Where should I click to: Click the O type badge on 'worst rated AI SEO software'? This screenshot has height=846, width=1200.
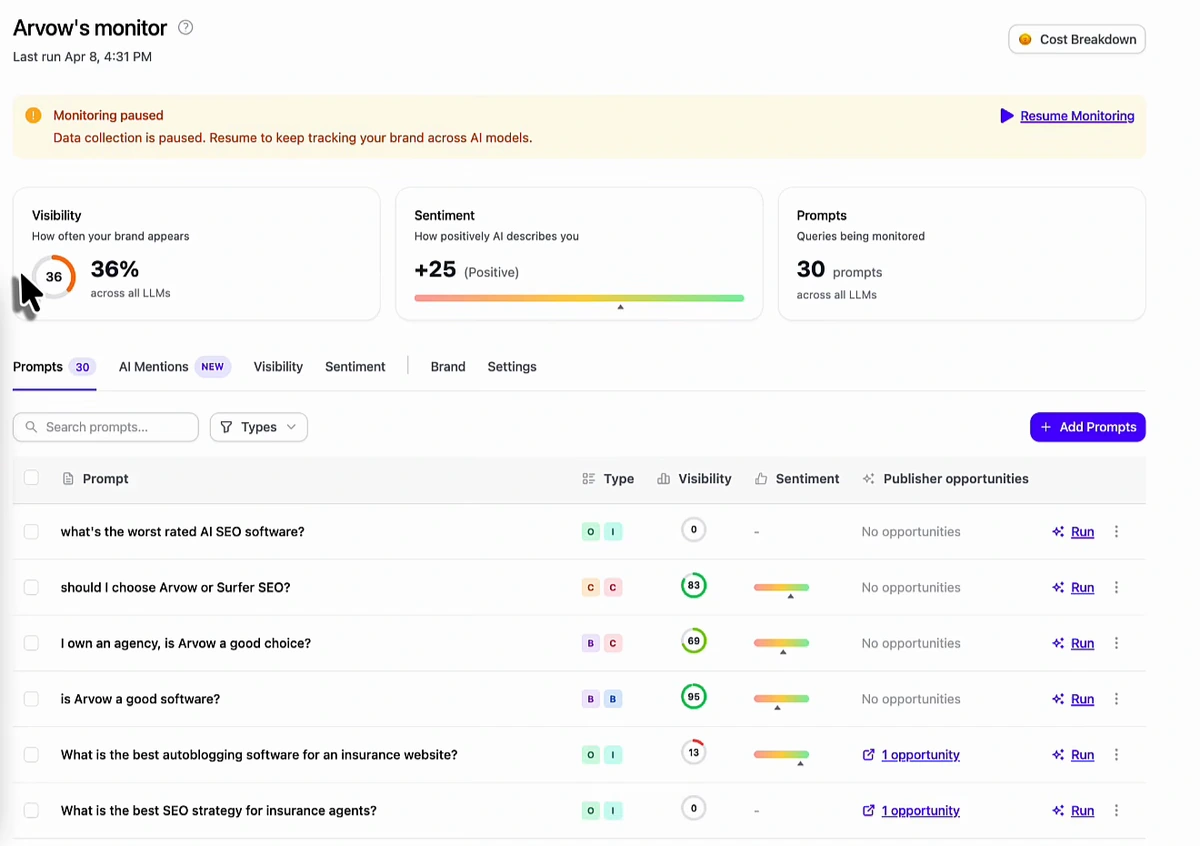(x=591, y=532)
